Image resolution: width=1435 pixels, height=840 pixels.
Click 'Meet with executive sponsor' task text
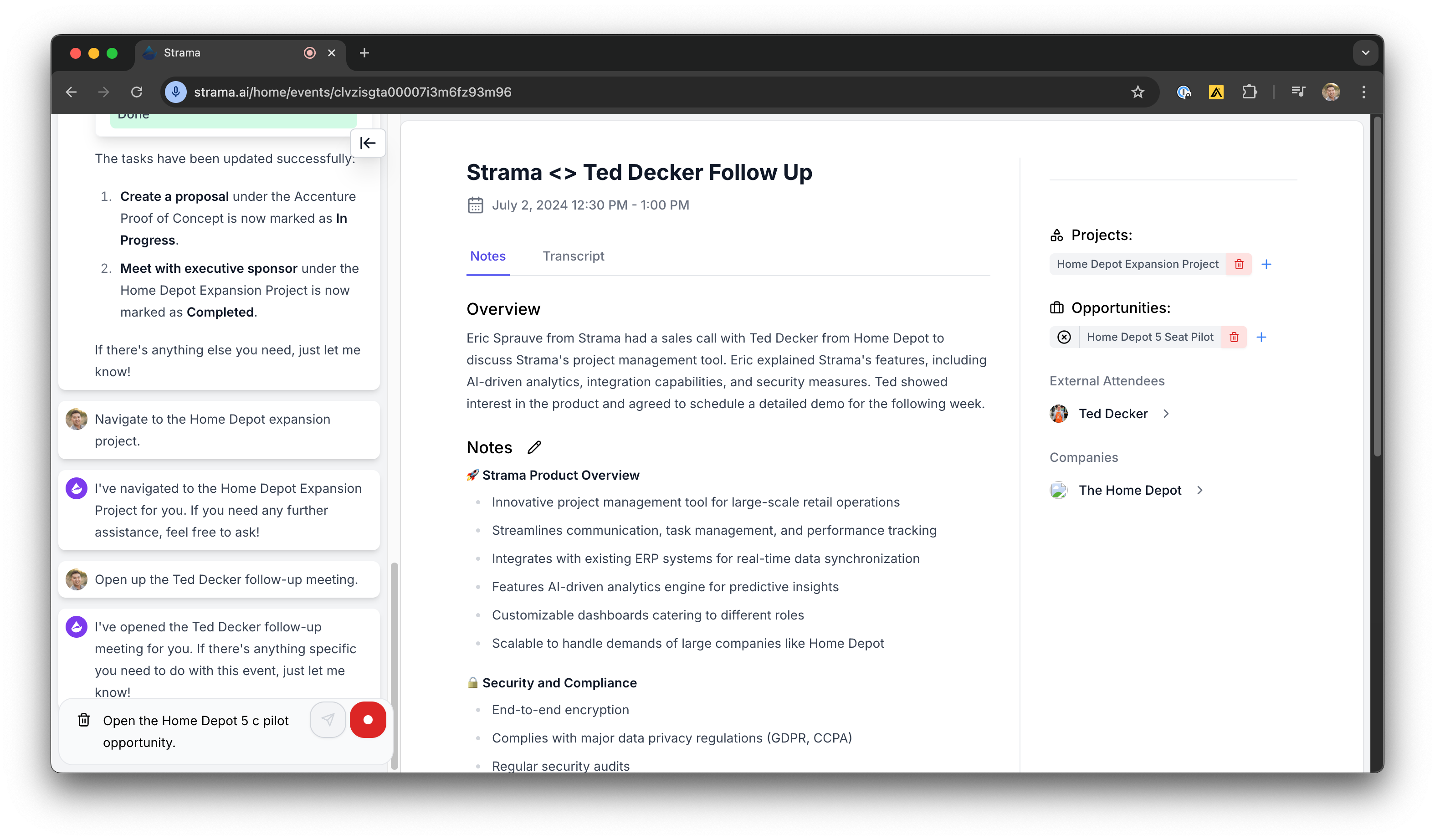click(209, 268)
